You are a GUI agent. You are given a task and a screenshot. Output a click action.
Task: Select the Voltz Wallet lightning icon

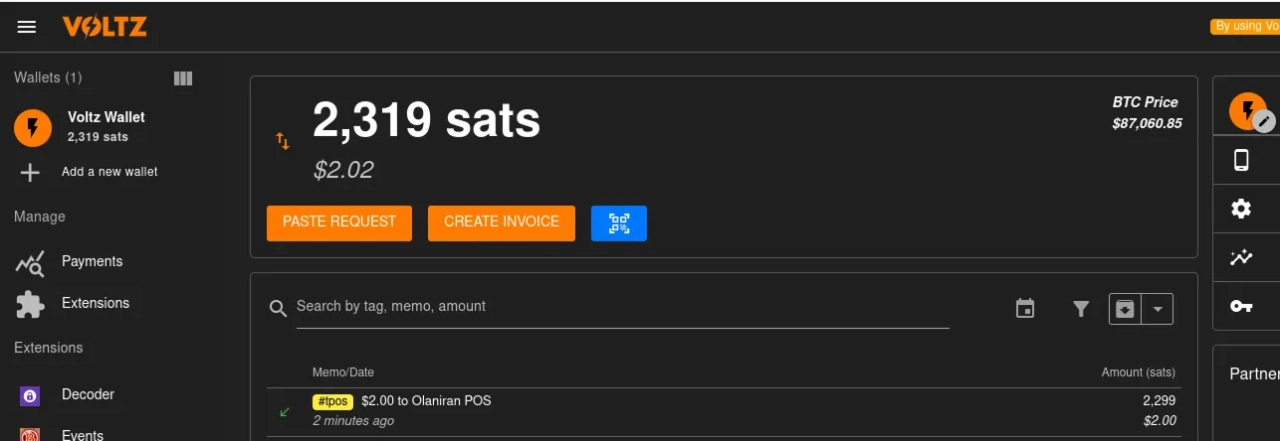33,127
